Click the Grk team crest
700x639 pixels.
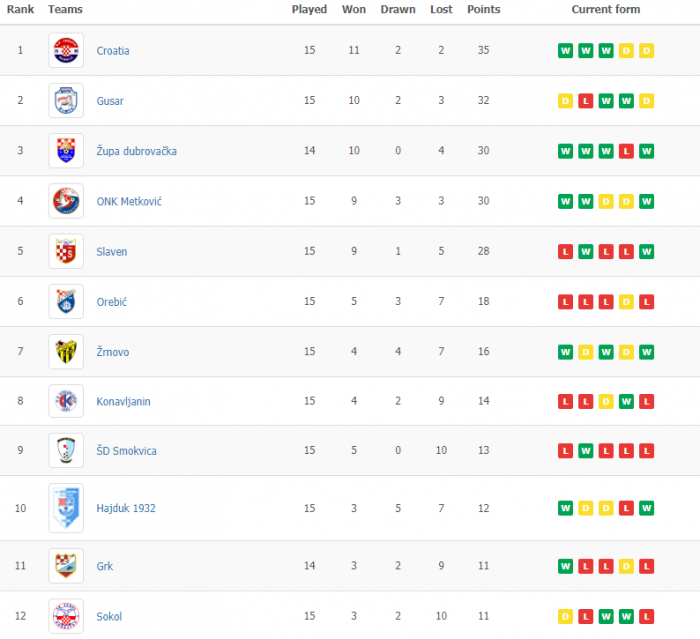click(66, 566)
